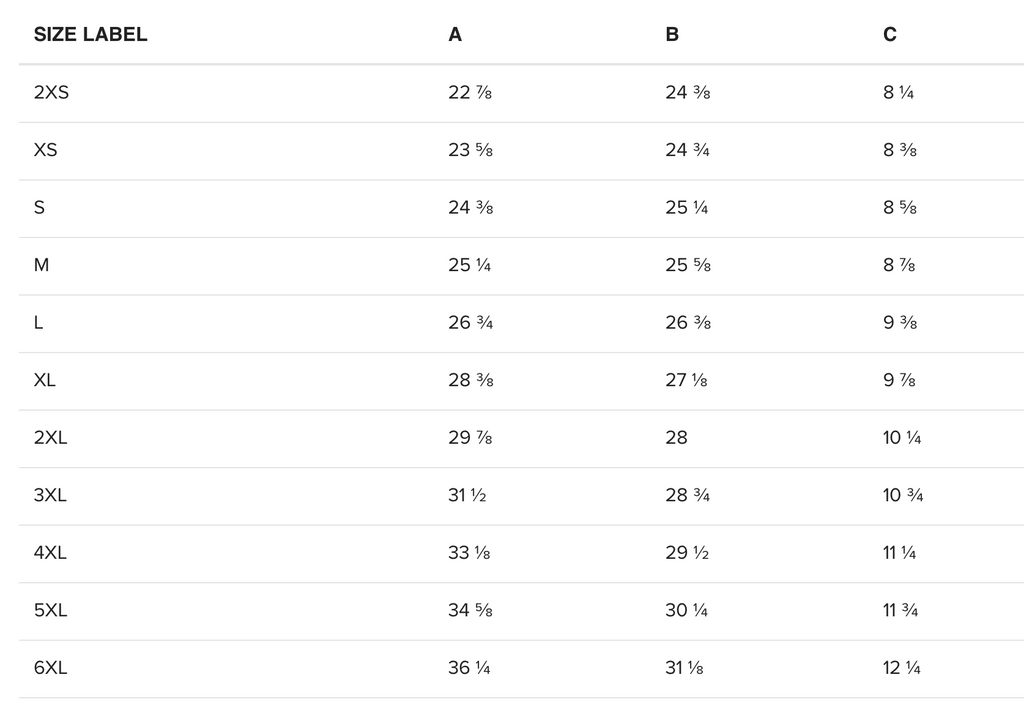Click the column B header
Viewport: 1024px width, 710px height.
point(672,34)
